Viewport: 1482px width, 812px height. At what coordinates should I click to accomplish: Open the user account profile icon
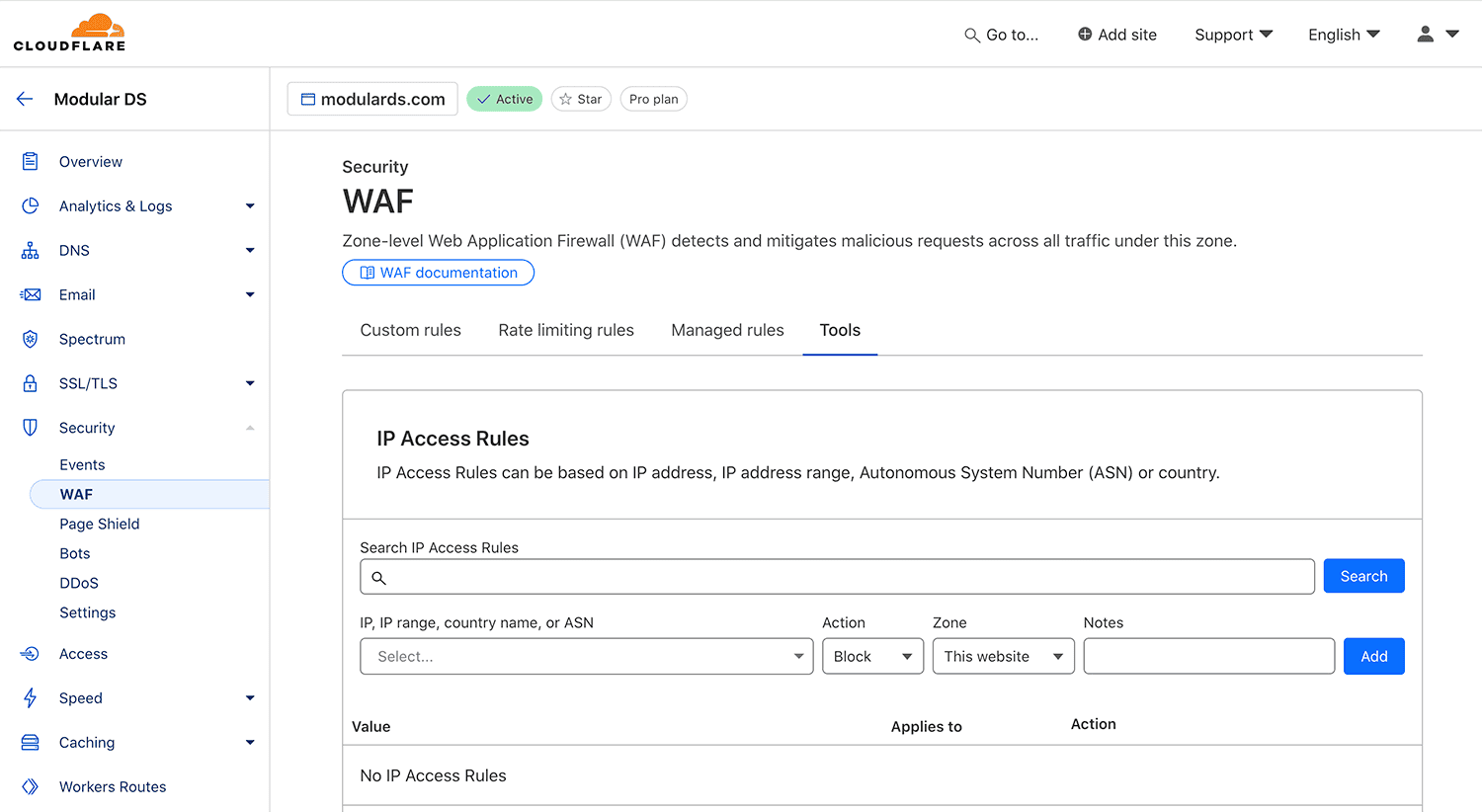[1426, 35]
